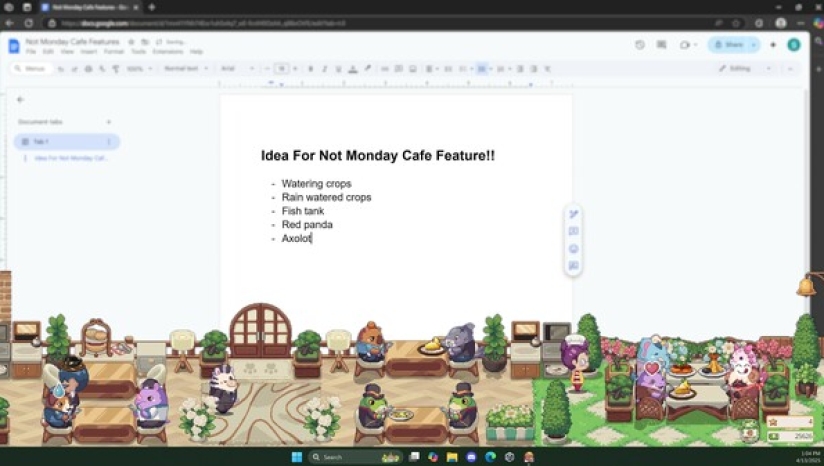Open the text color picker

coord(352,69)
